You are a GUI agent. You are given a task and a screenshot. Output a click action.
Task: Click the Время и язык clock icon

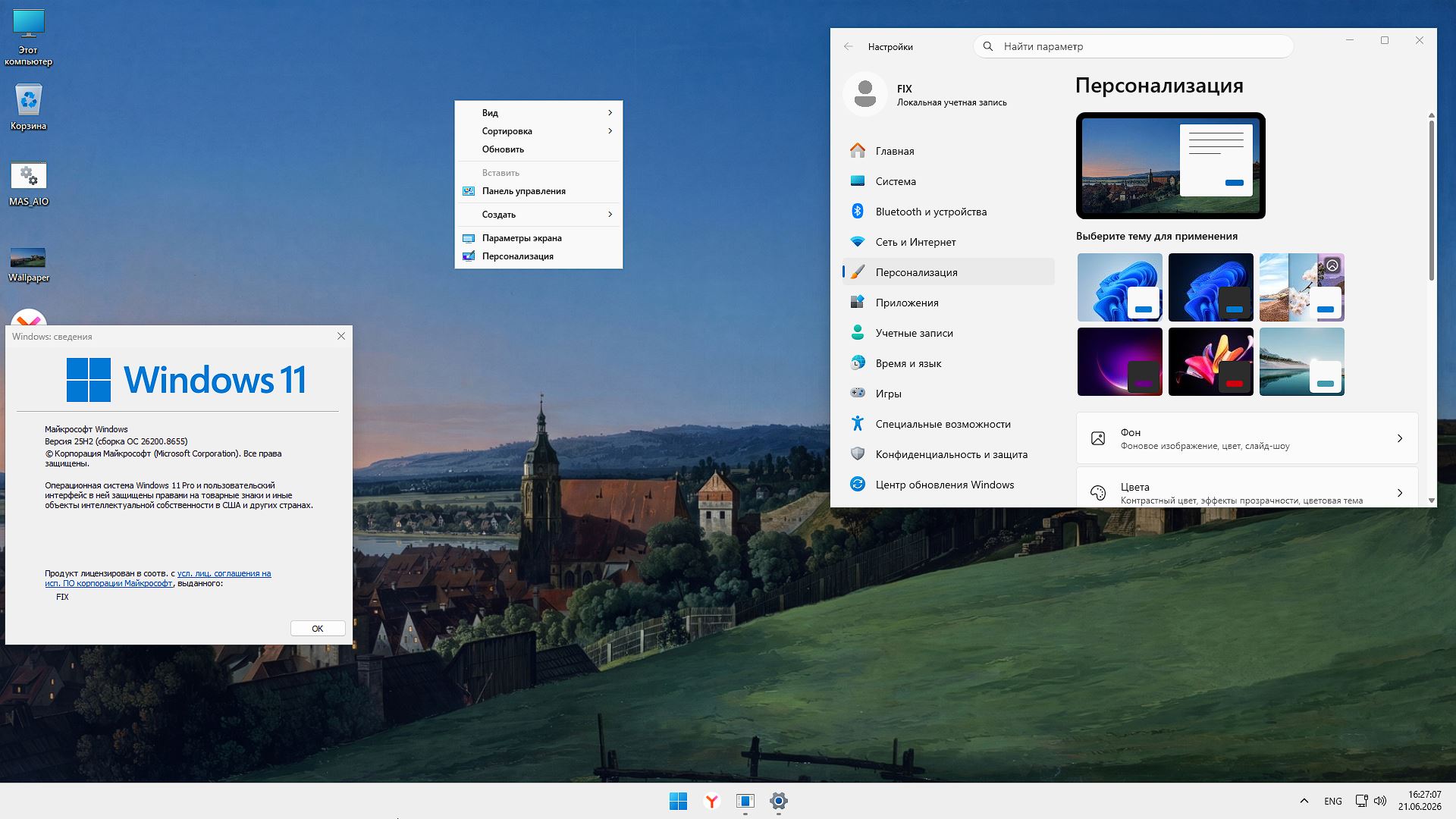(x=858, y=363)
